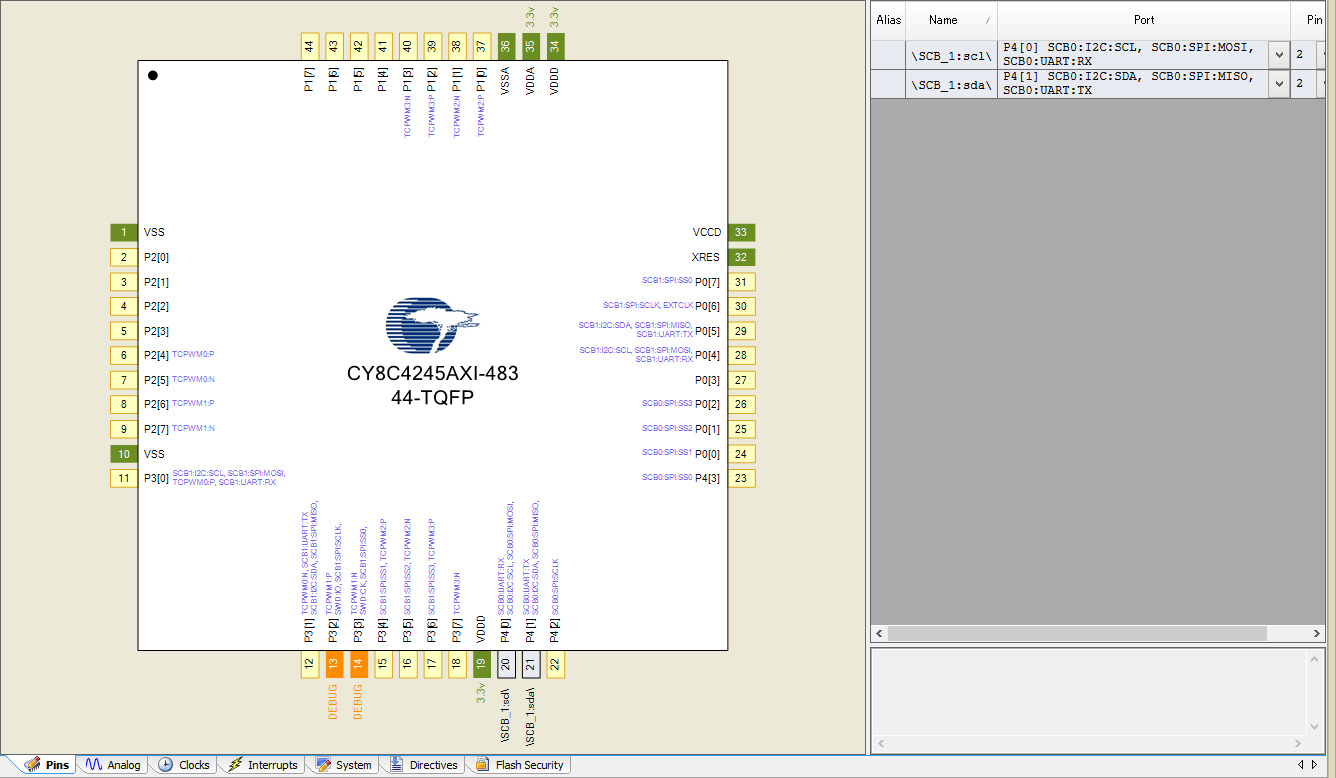1336x778 pixels.
Task: Expand port dropdown for \SCB_1:sda\
Action: pyautogui.click(x=1279, y=84)
